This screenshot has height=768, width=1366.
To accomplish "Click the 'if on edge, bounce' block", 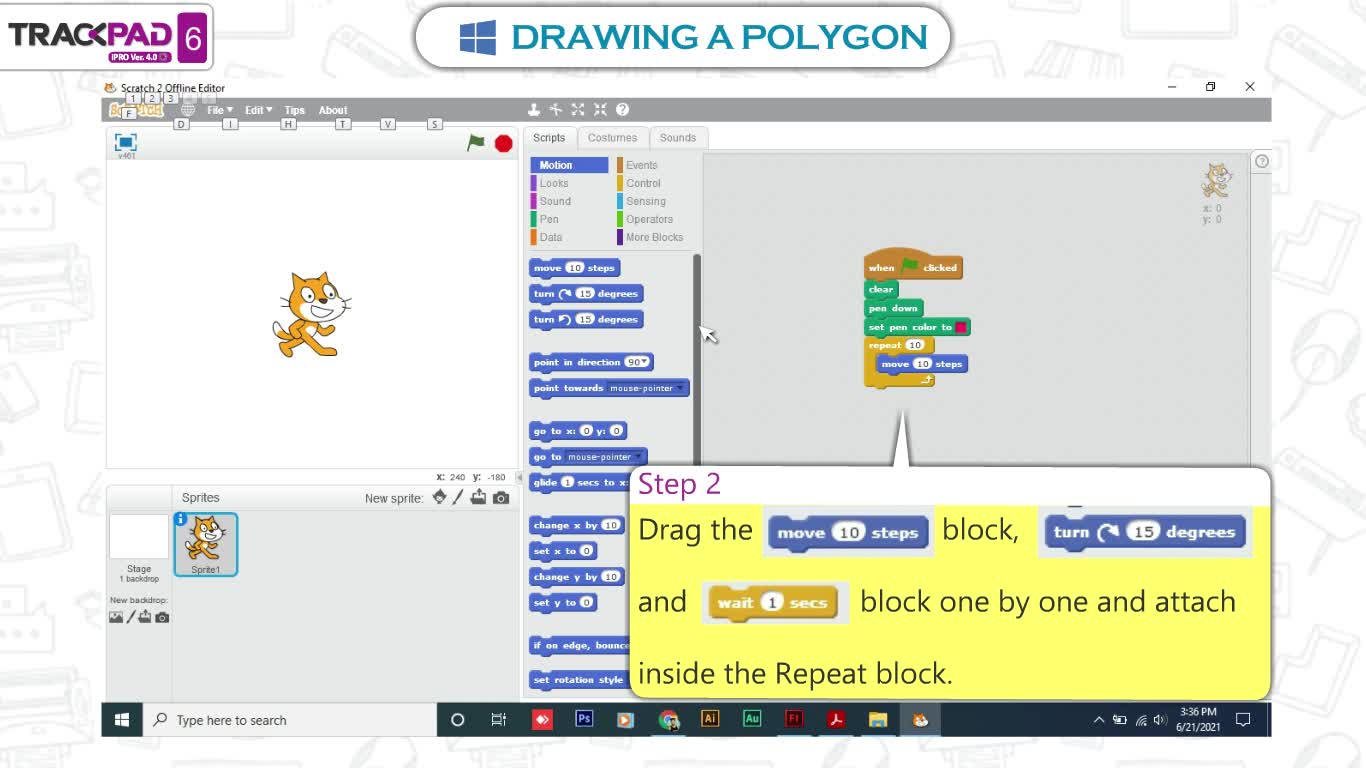I will [x=582, y=645].
